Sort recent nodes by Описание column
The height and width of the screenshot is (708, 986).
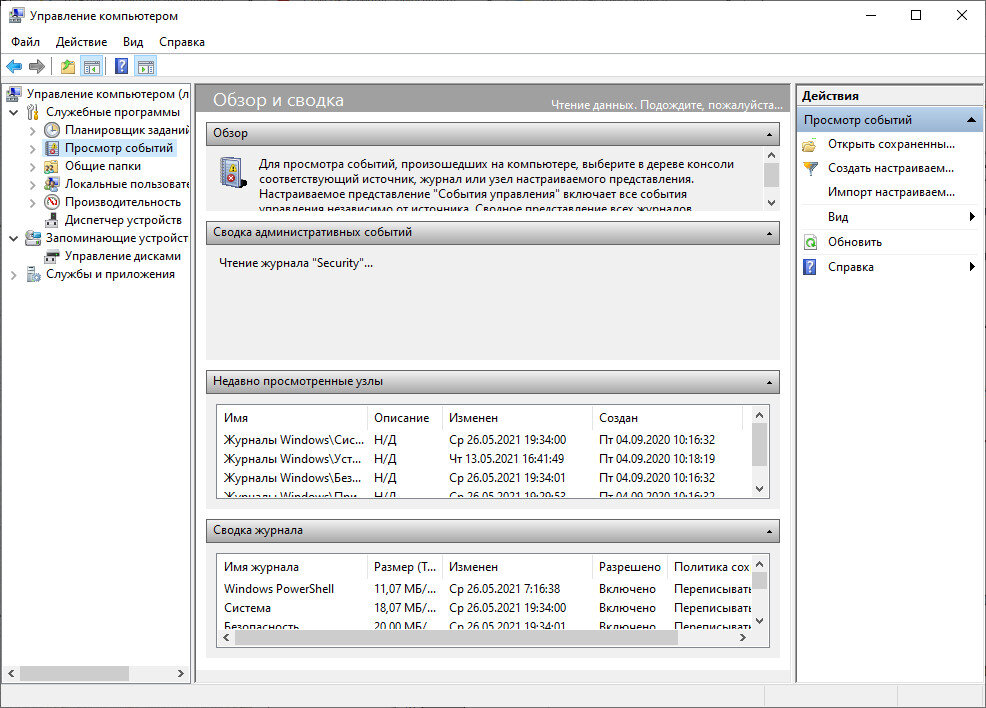[404, 418]
